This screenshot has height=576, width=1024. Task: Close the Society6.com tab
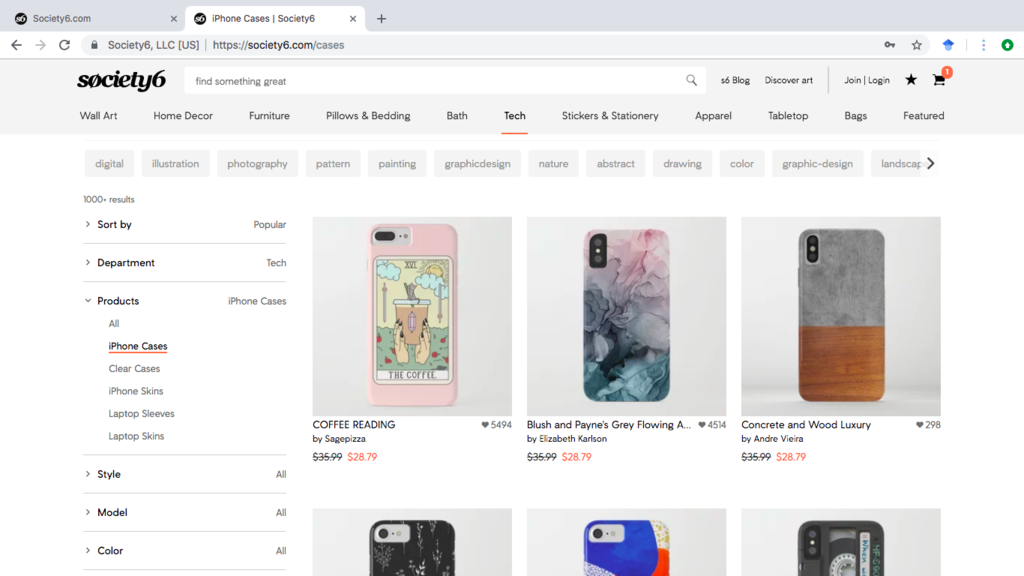(x=174, y=19)
